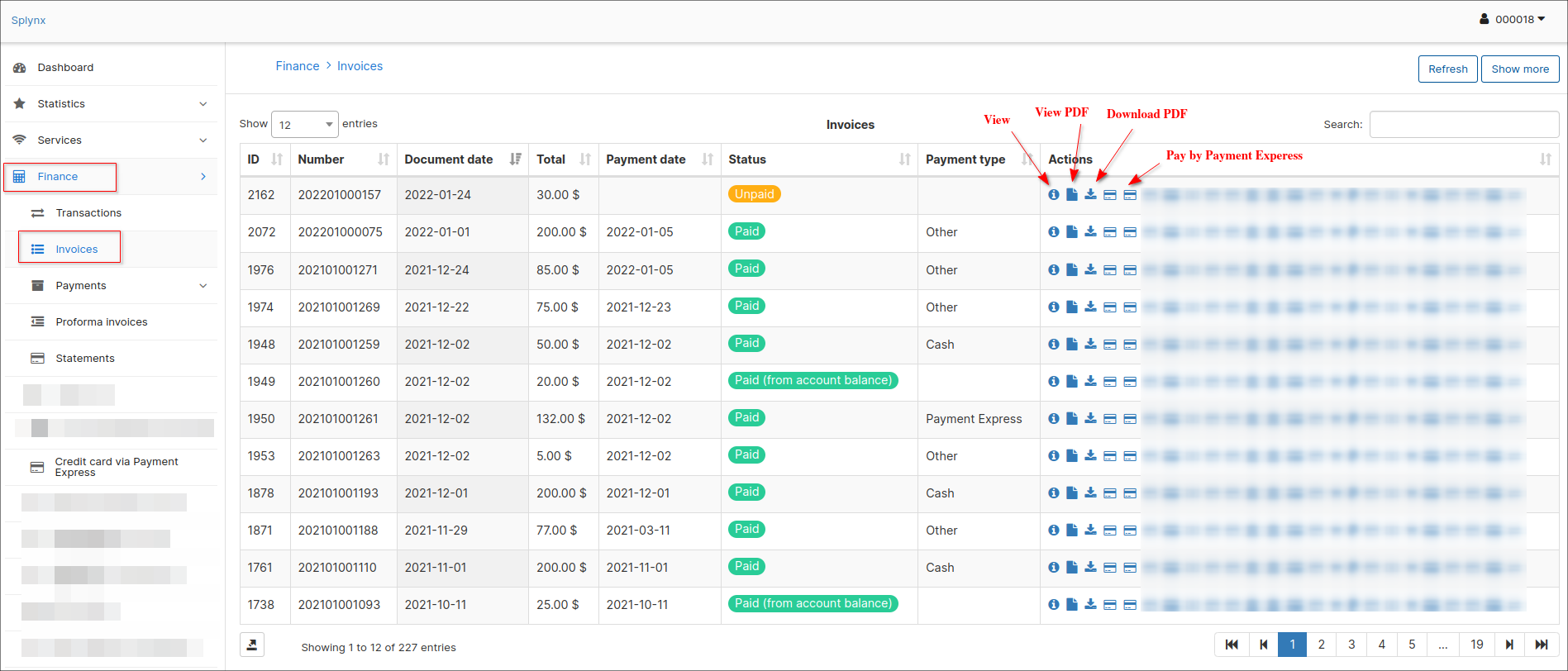Click the Refresh button
The image size is (1568, 671).
pos(1447,69)
